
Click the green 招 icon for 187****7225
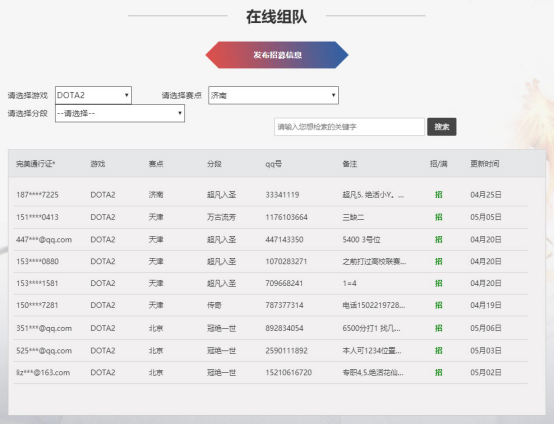438,195
